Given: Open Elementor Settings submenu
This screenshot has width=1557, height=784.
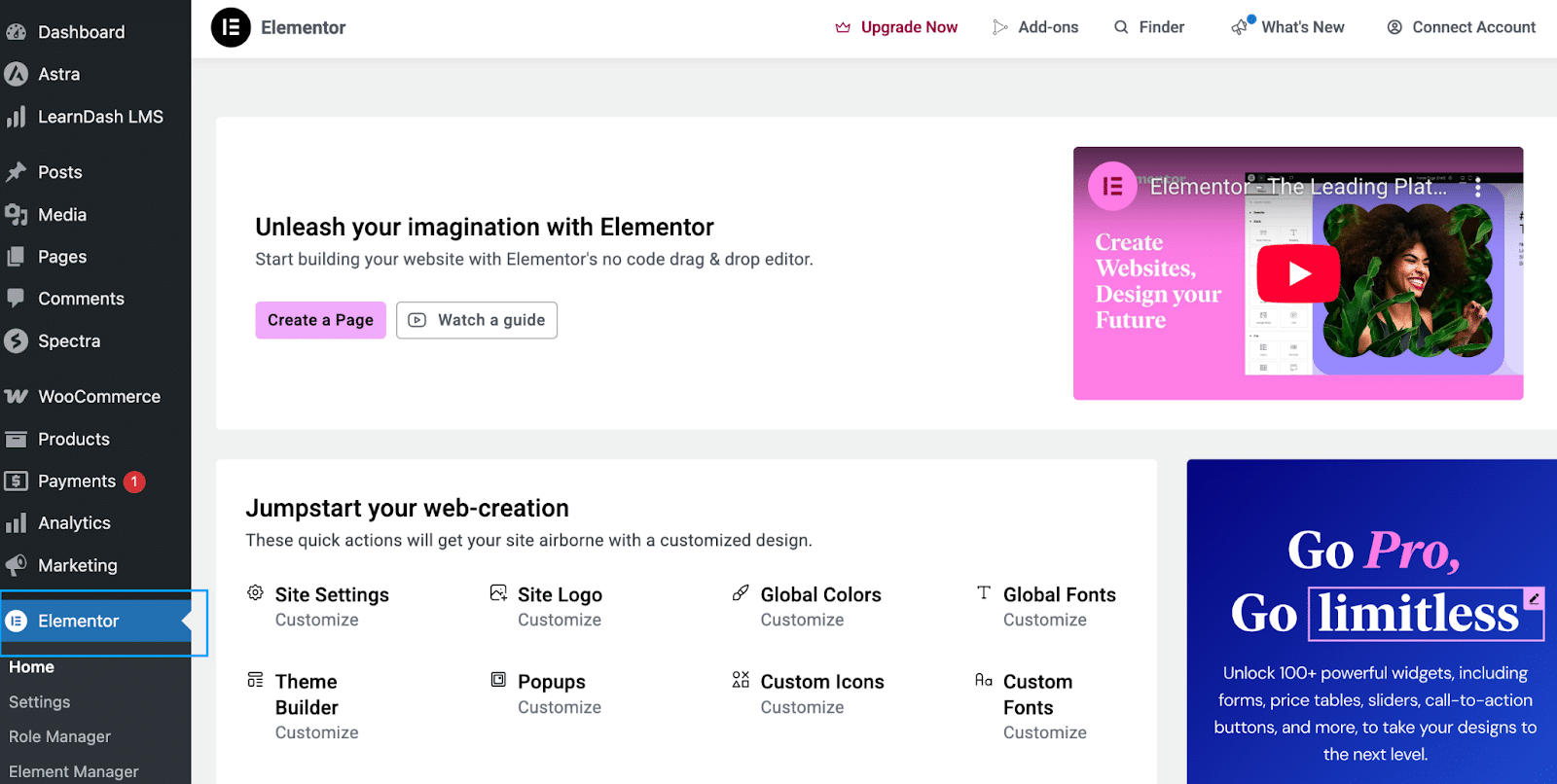Looking at the screenshot, I should (x=40, y=702).
